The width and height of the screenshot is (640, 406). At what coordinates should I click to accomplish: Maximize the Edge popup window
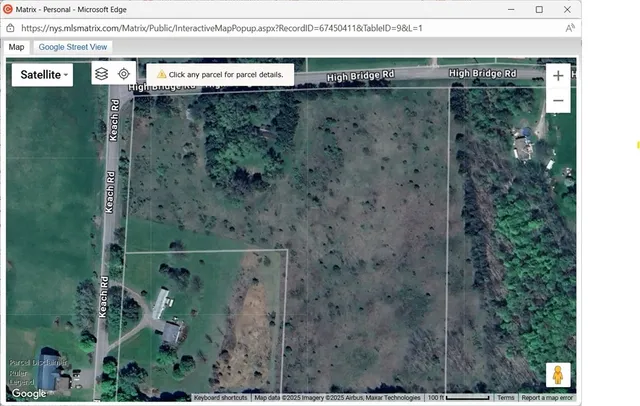pyautogui.click(x=539, y=9)
